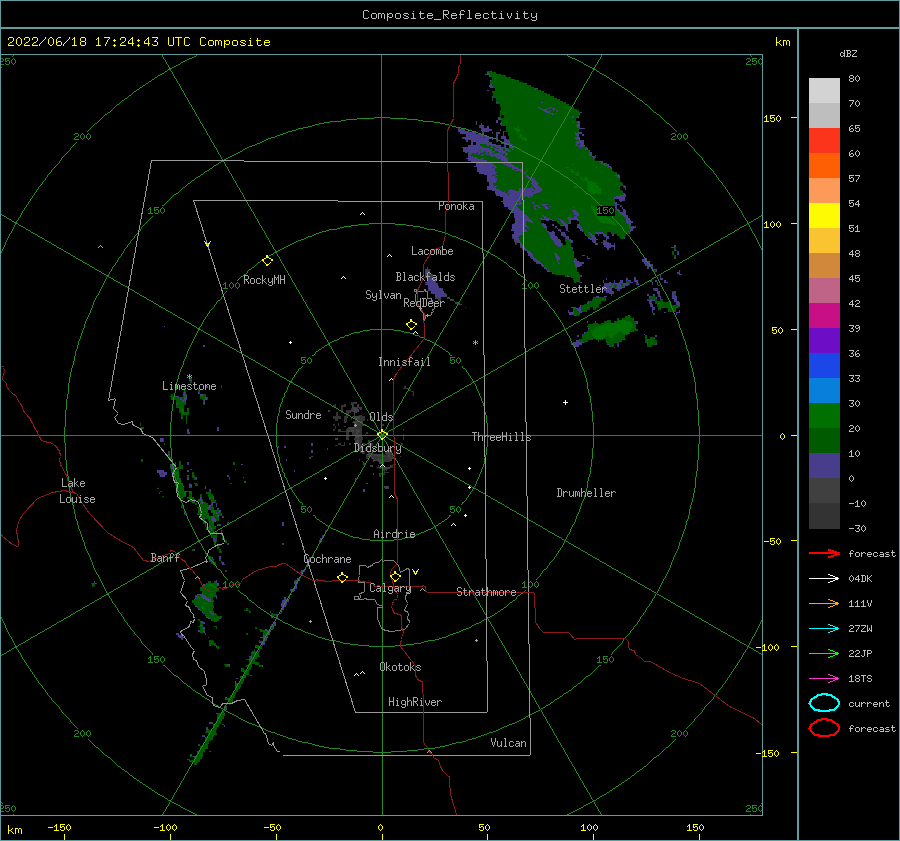
Task: Click the Banff town label
Action: click(165, 558)
